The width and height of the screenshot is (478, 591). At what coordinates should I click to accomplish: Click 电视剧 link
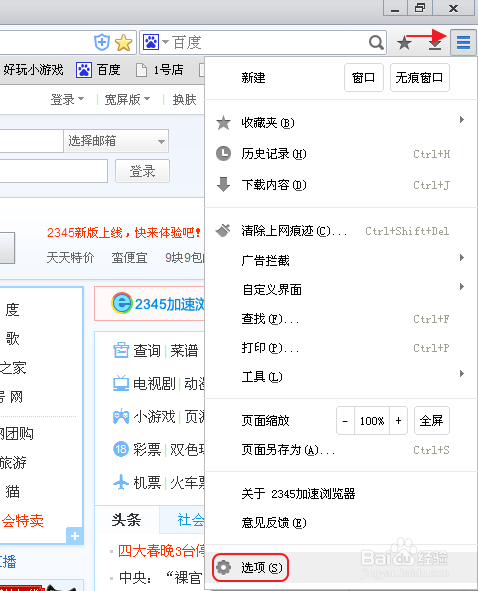[154, 384]
